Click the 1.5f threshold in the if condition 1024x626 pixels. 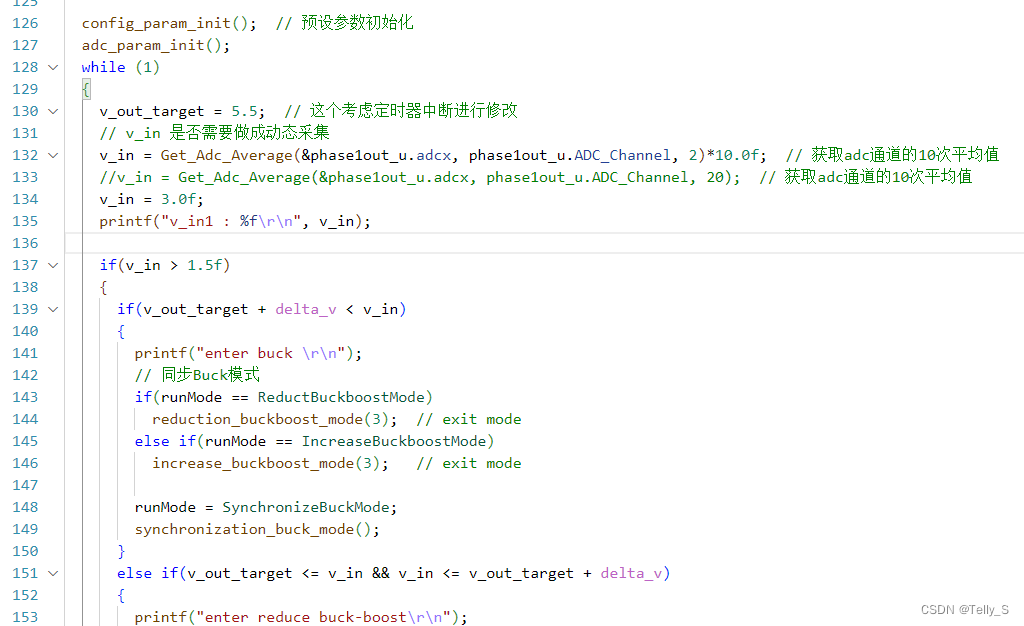[x=204, y=265]
